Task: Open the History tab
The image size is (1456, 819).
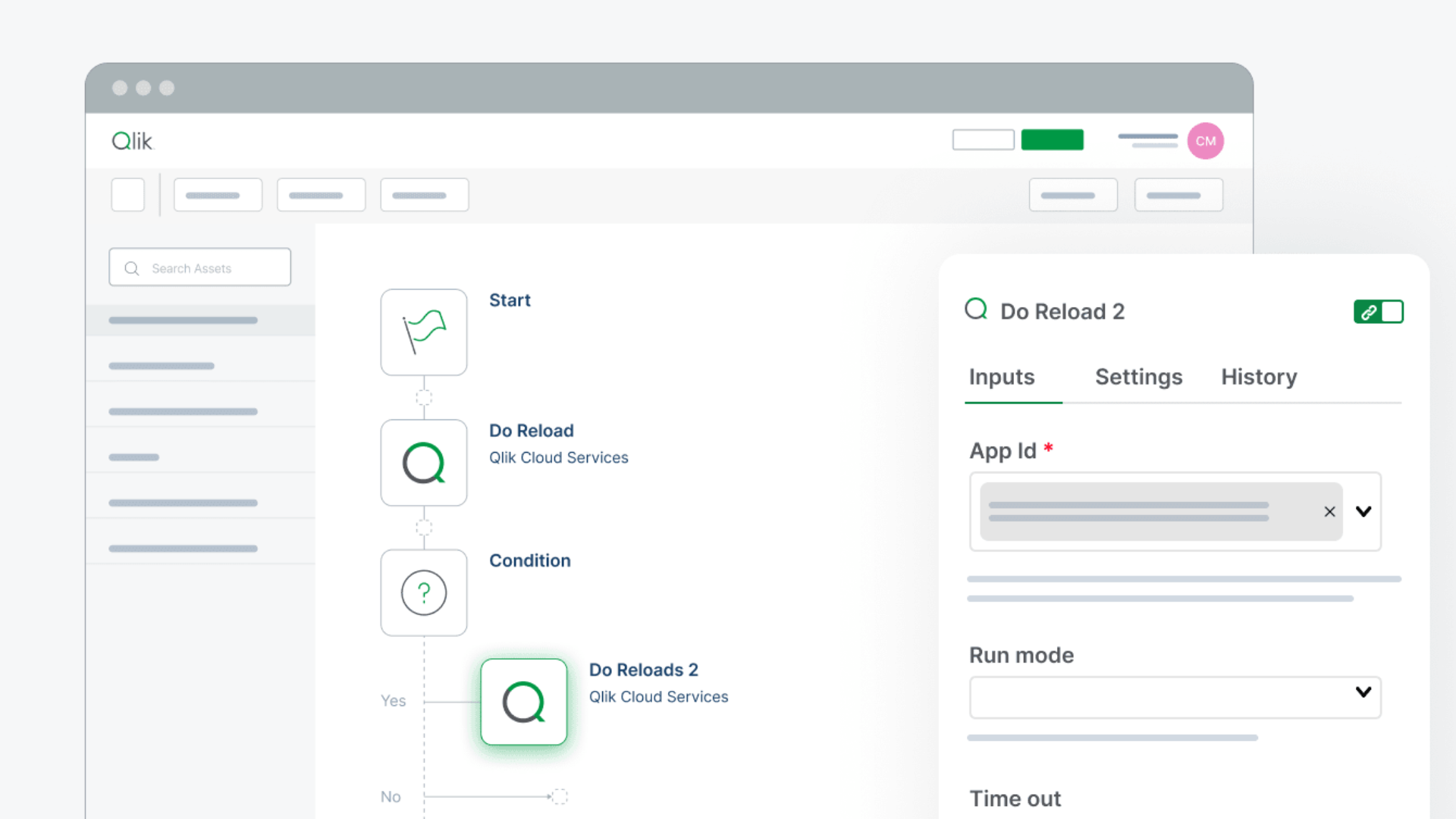Action: point(1259,377)
